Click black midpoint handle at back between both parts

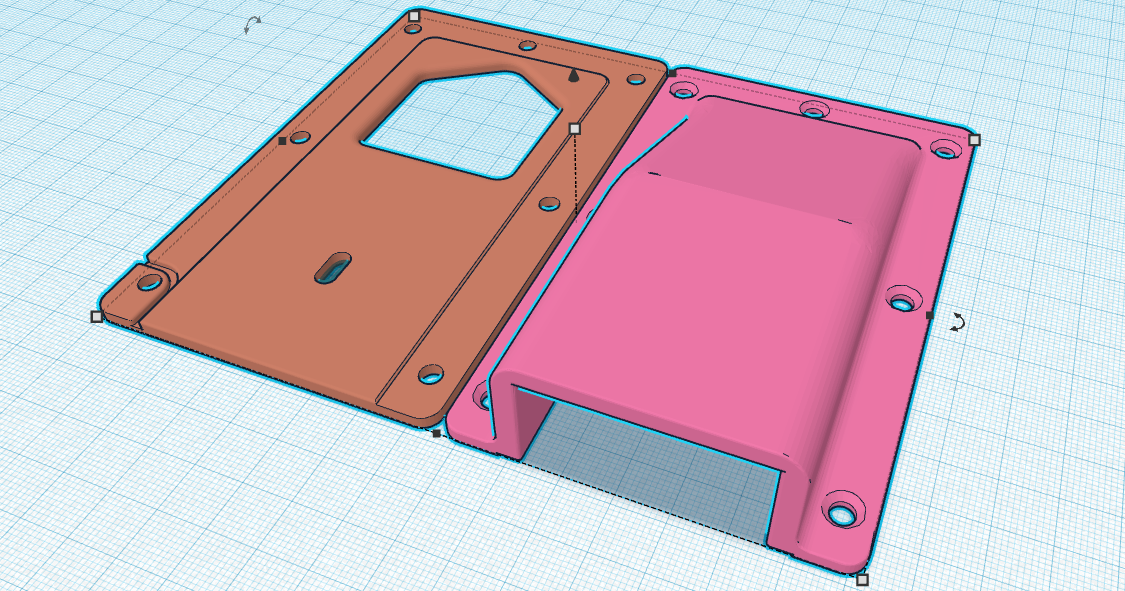tap(672, 73)
